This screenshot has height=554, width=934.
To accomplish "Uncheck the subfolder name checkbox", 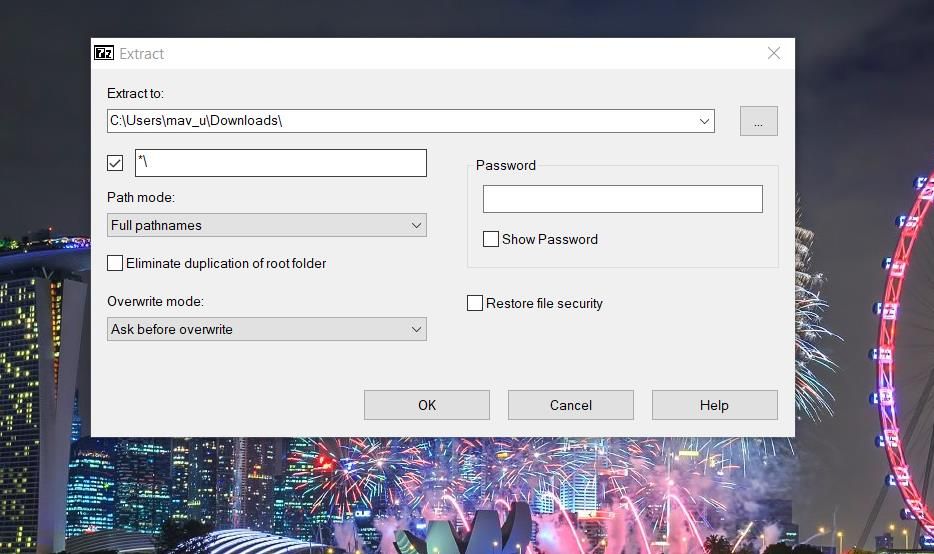I will 116,163.
